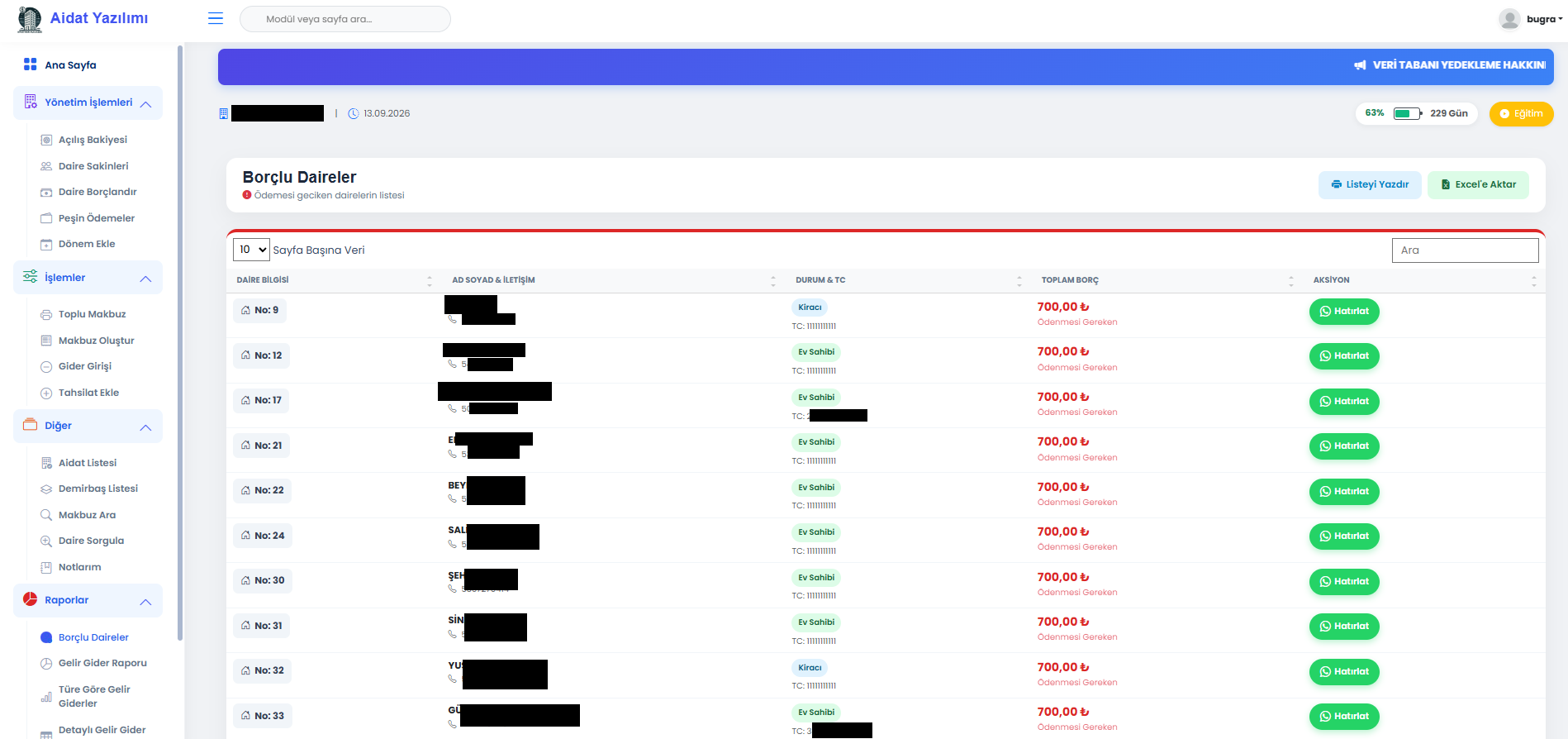This screenshot has width=1568, height=739.
Task: Open the bugra user dropdown
Action: coord(1543,19)
